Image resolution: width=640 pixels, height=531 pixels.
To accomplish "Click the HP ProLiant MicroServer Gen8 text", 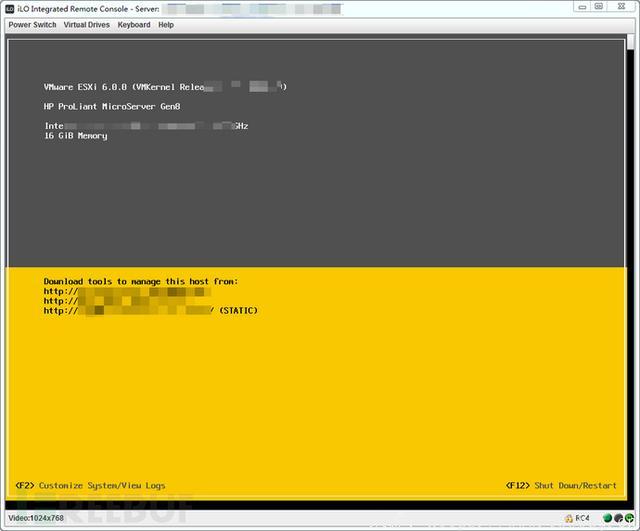I will point(112,107).
